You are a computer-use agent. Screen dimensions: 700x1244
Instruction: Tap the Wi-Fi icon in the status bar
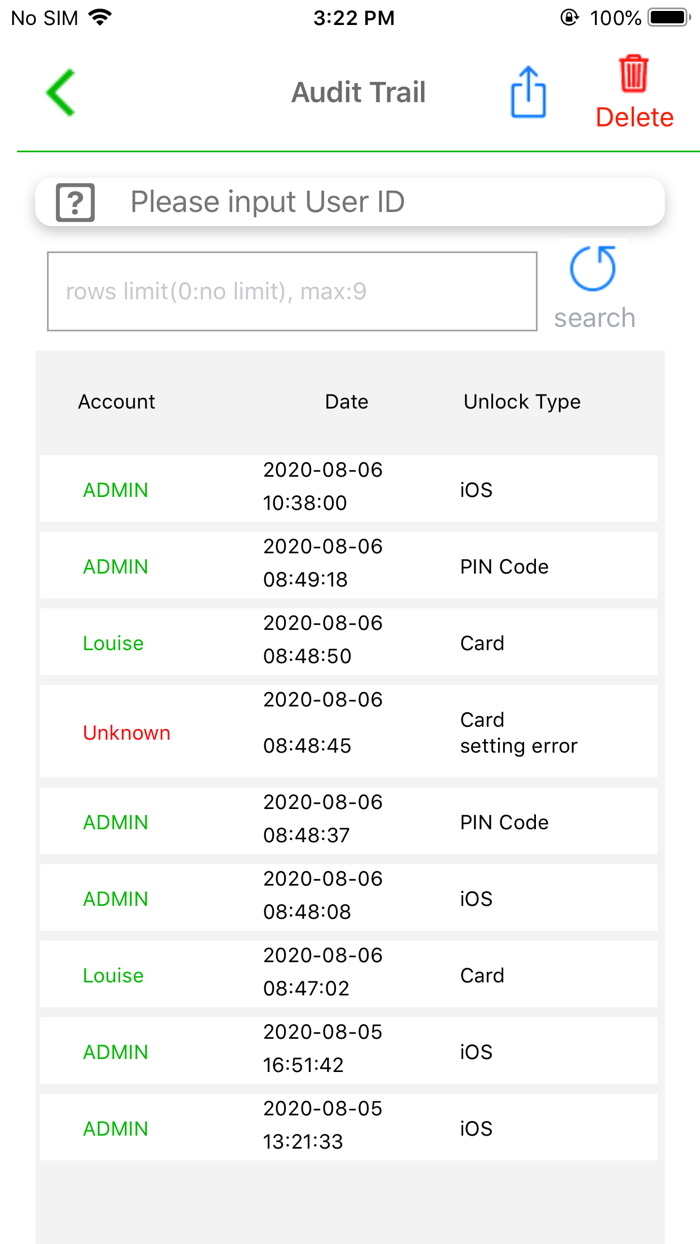click(x=99, y=16)
